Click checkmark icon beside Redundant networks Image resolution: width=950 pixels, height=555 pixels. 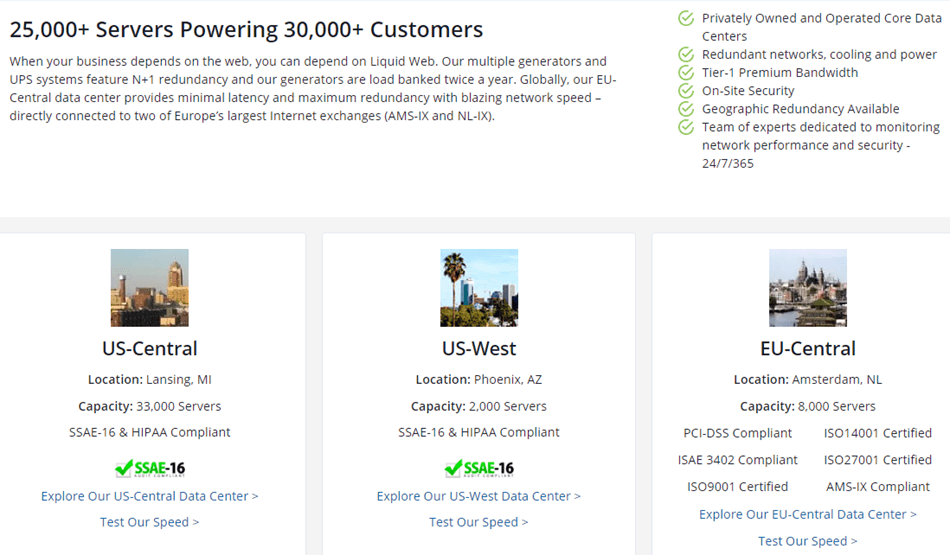(x=686, y=55)
